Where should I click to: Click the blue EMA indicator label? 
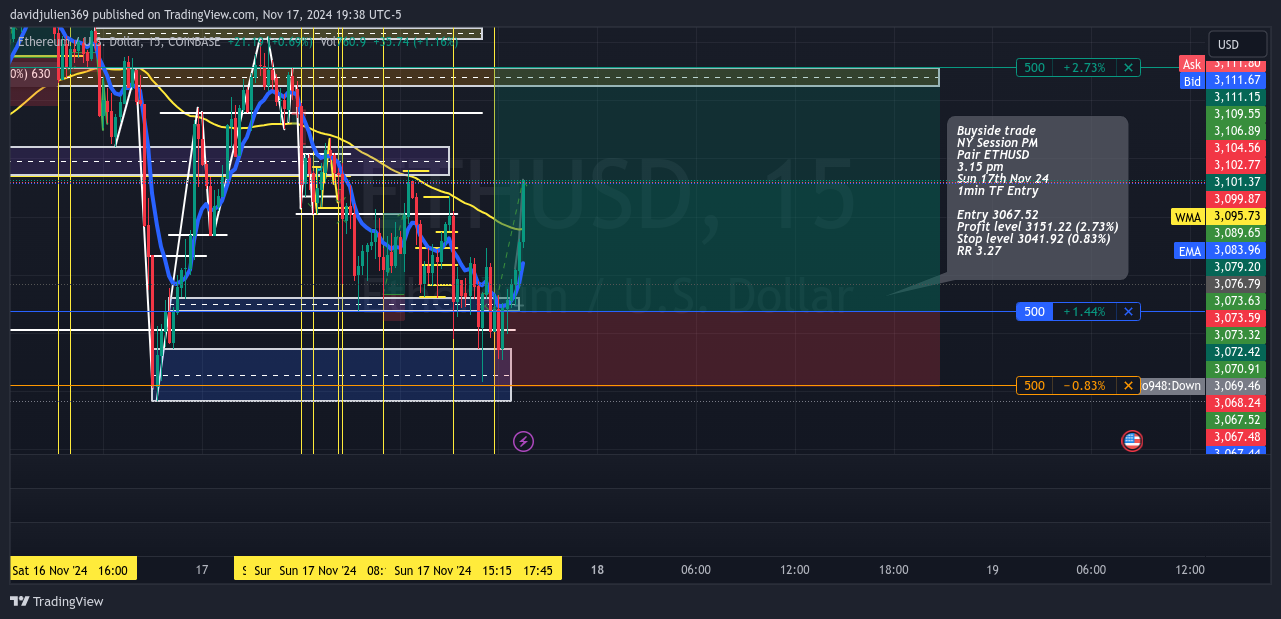pos(1190,251)
